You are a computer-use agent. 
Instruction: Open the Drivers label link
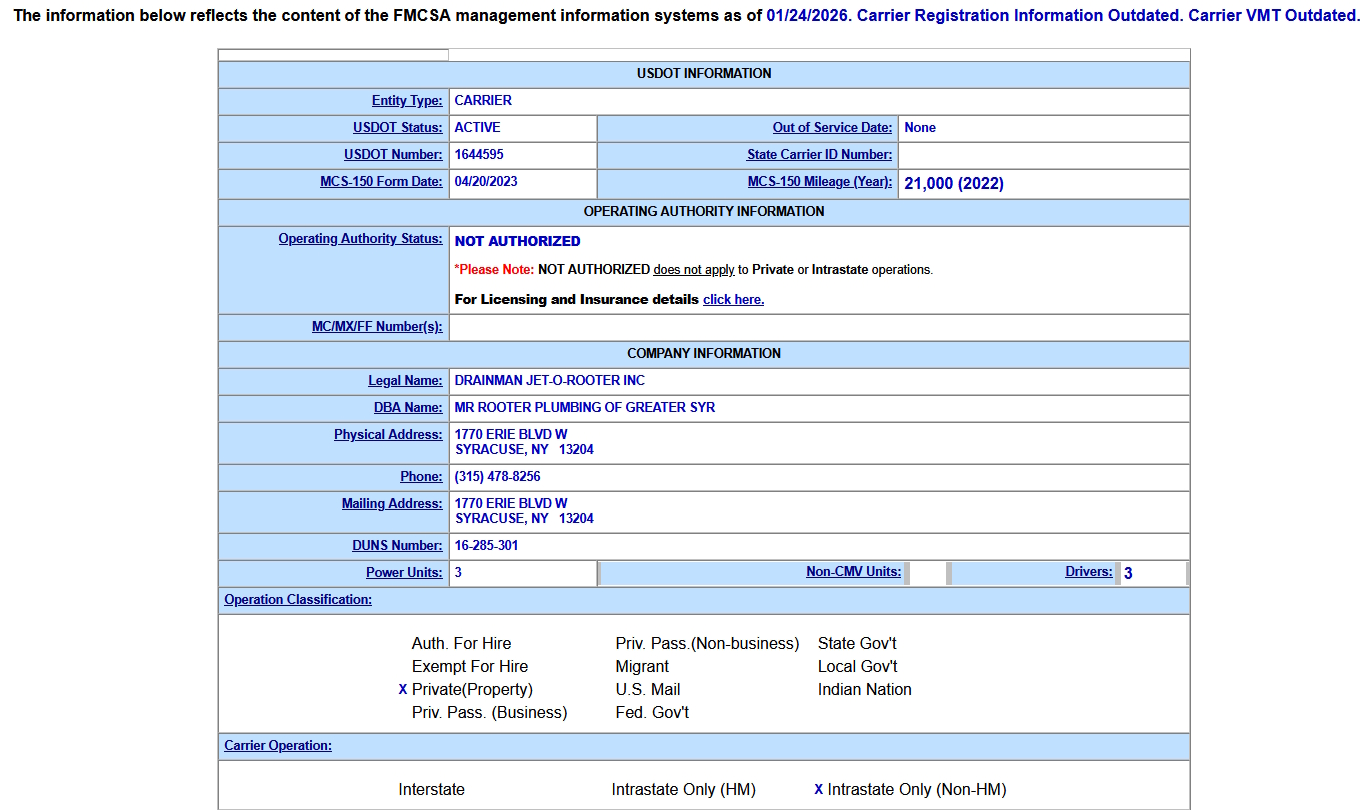pos(1088,572)
